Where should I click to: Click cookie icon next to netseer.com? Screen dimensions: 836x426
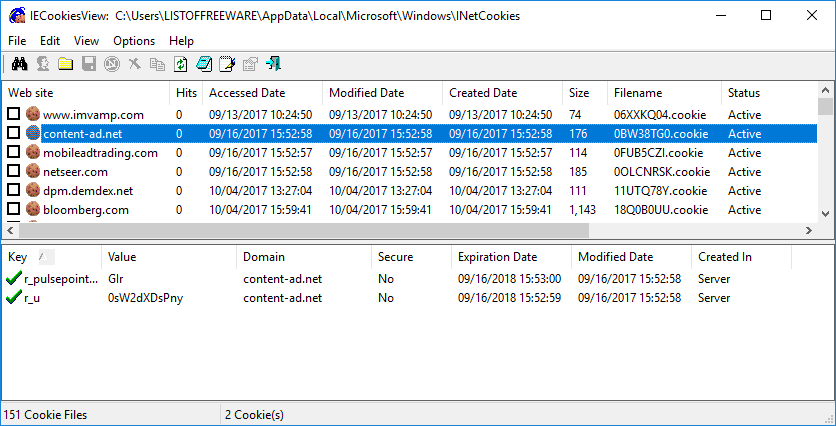pos(33,172)
